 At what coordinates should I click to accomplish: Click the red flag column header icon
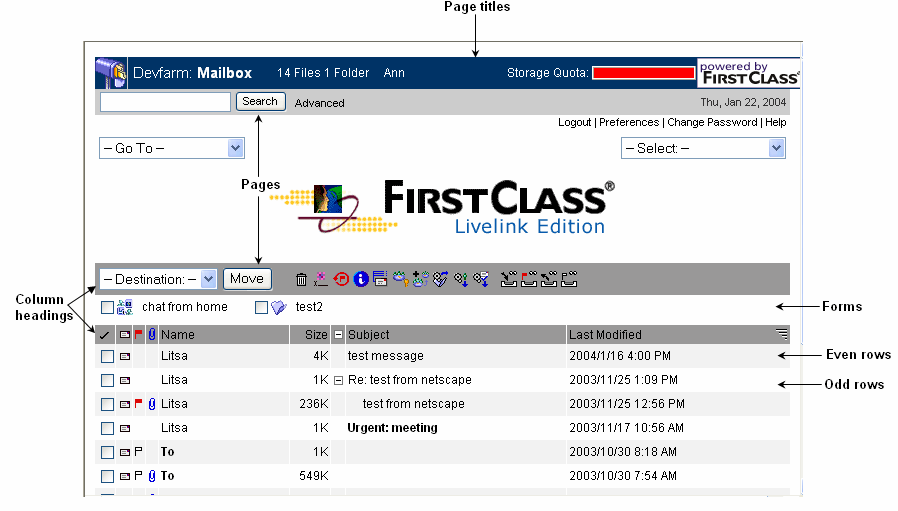138,335
